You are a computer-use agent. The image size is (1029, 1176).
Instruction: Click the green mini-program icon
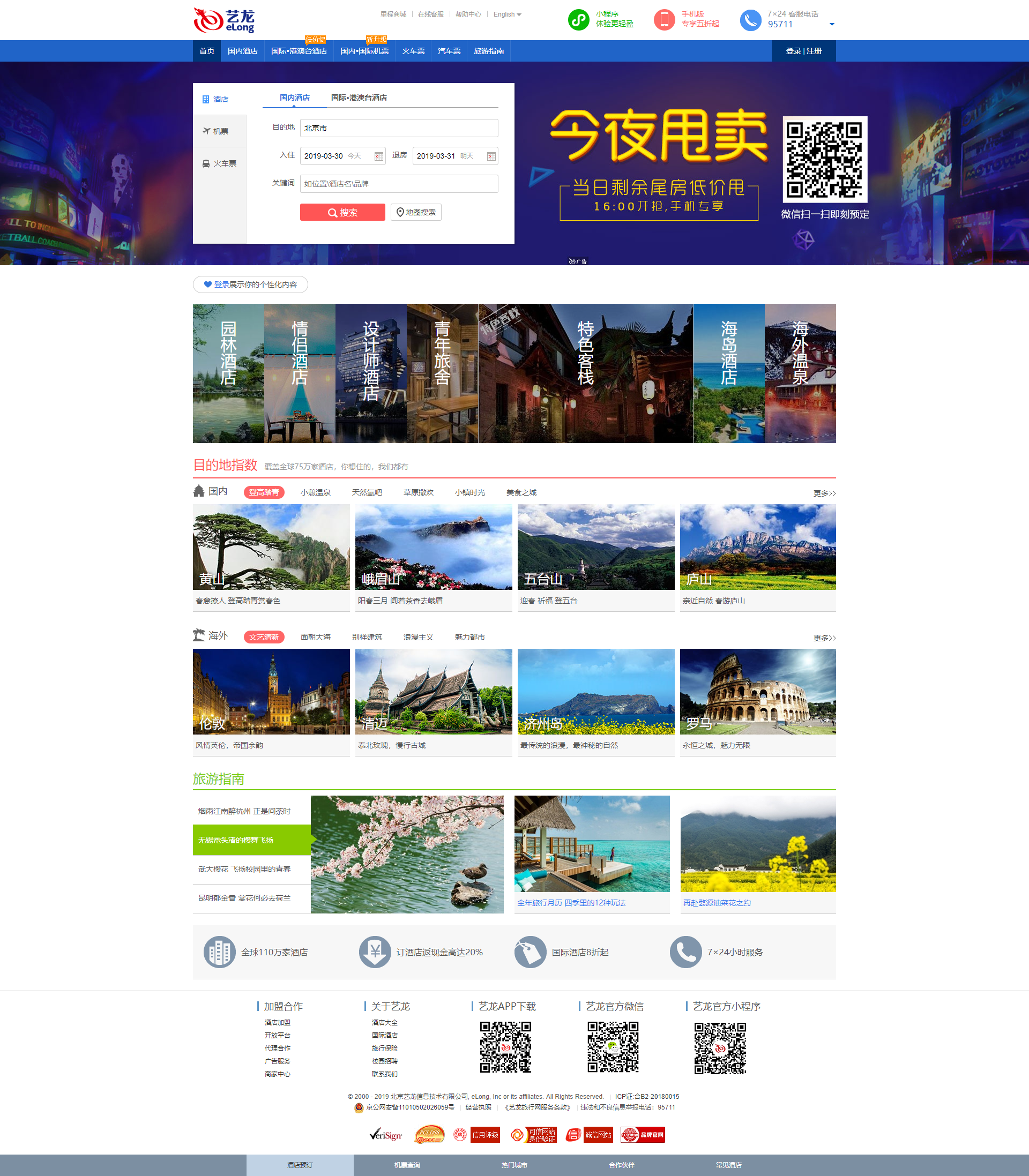[578, 19]
